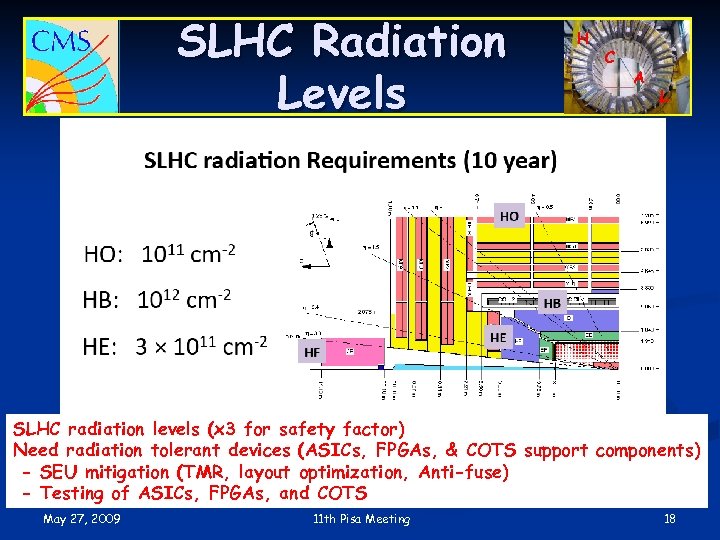The image size is (720, 540).
Task: Click the 'SEU mitigation (TMR, layout optimization, Anti-fuse)' bullet
Action: (x=266, y=472)
